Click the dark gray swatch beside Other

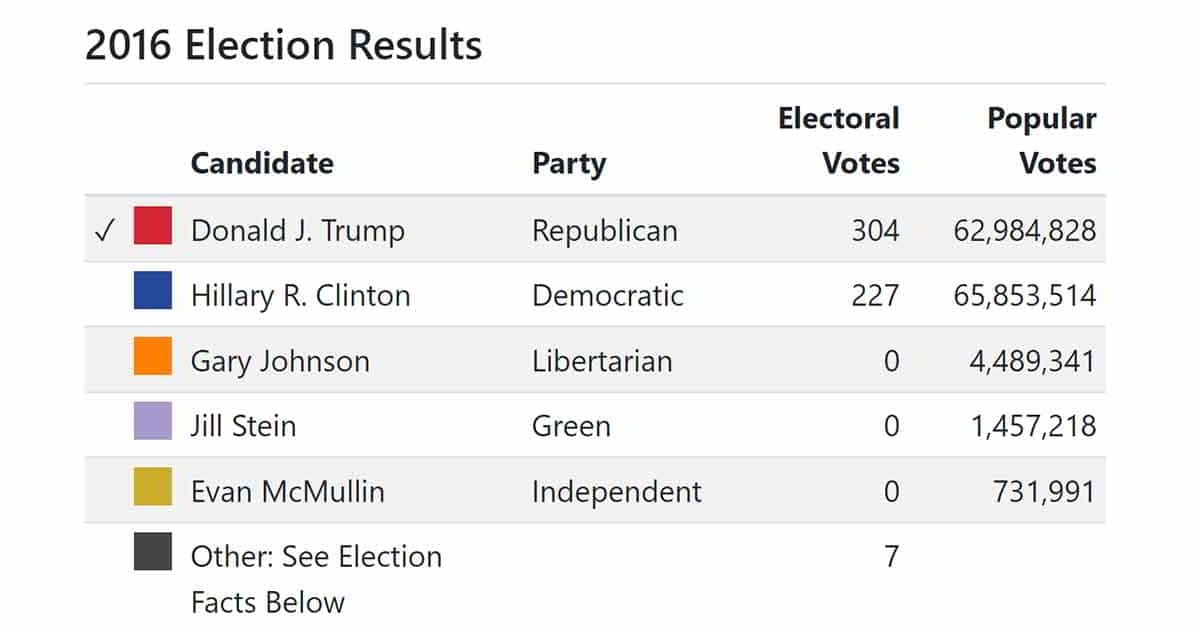pos(153,552)
